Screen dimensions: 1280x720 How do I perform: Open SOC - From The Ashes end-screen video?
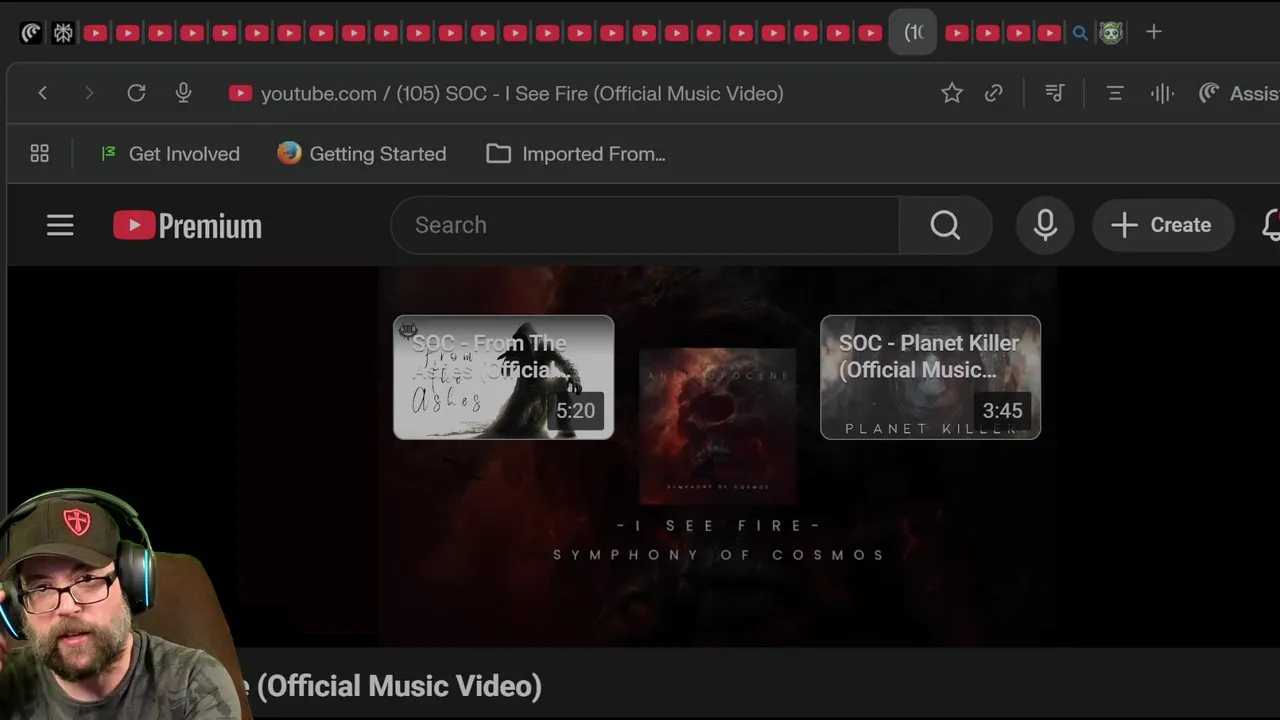pyautogui.click(x=503, y=377)
